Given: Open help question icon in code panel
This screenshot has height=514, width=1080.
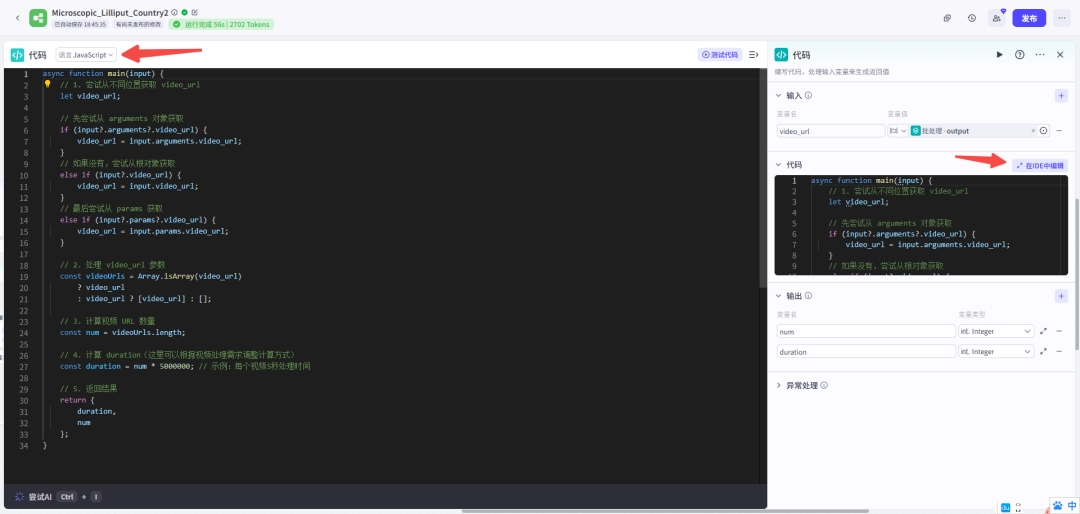Looking at the screenshot, I should (1019, 54).
